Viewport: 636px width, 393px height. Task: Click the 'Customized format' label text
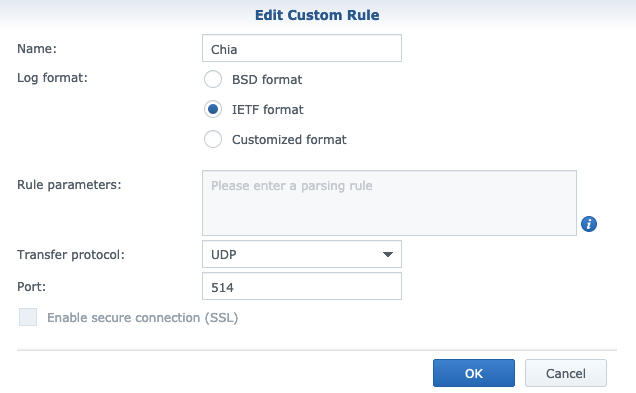[x=289, y=140]
